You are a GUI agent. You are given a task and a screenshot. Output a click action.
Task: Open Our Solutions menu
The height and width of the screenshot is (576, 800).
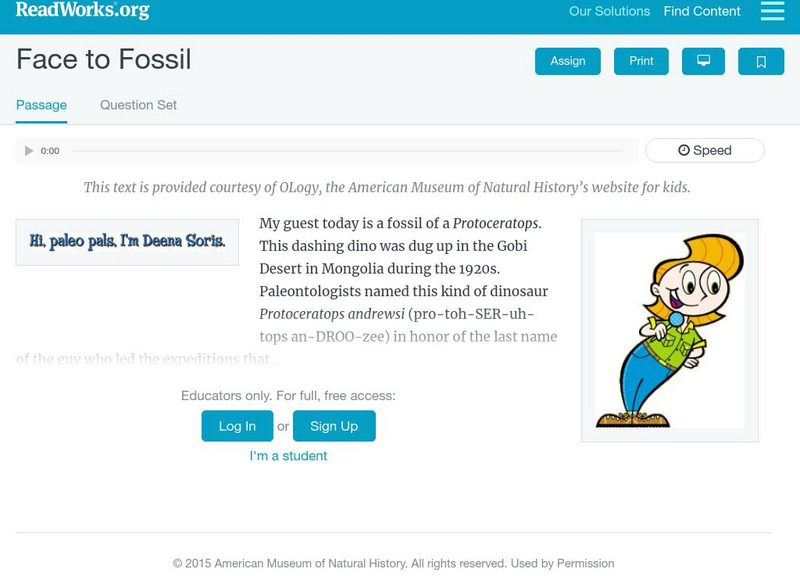pos(609,12)
